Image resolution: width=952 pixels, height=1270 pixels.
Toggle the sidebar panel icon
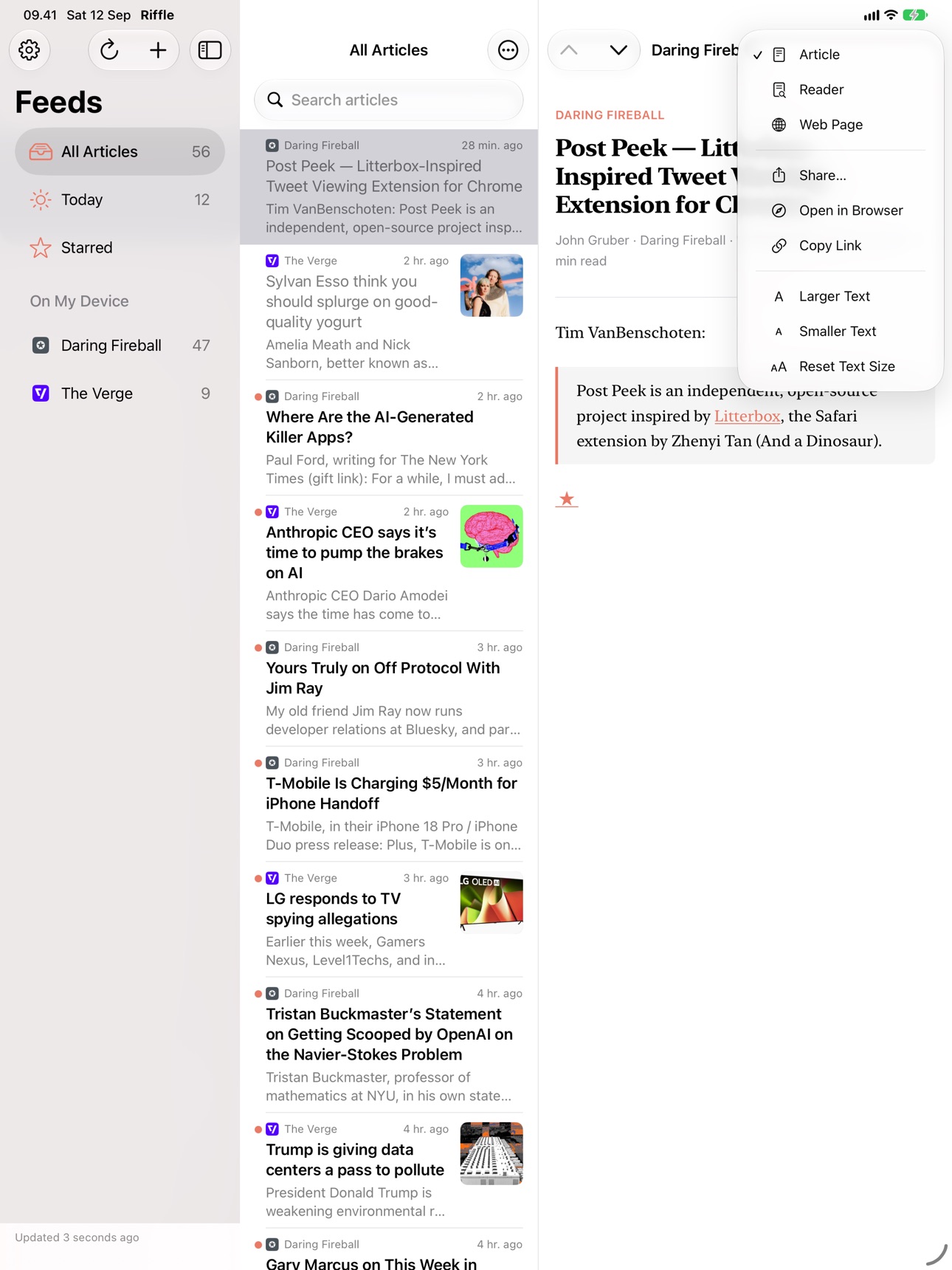210,50
